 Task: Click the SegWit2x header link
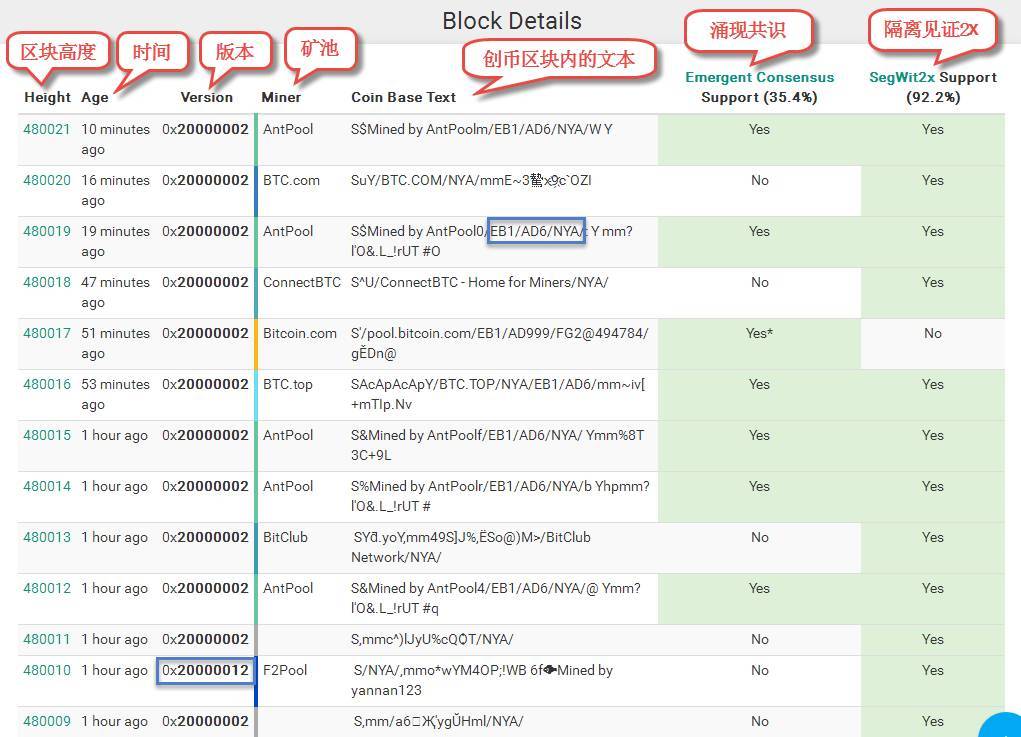click(902, 77)
